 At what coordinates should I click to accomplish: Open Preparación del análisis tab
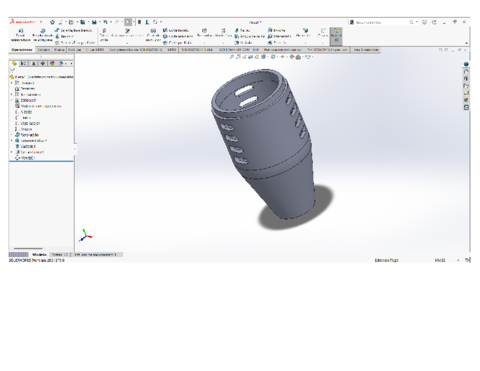pos(283,50)
